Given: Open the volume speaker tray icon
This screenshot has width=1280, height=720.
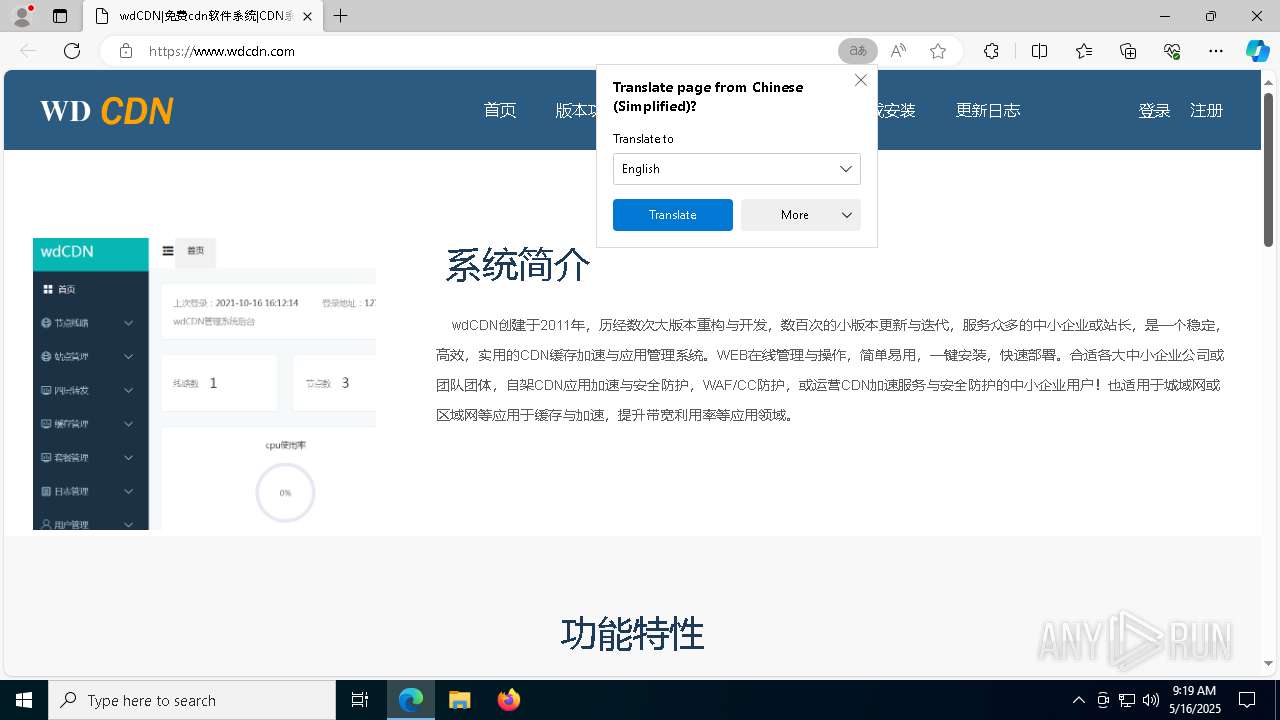Looking at the screenshot, I should [x=1150, y=700].
